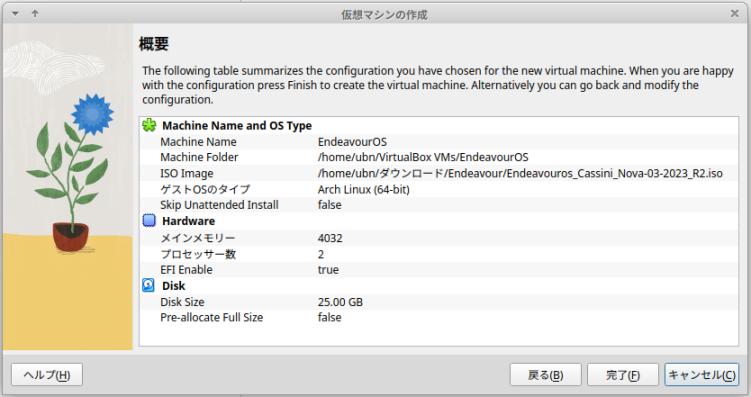
Task: Click 戻る(B) to go back
Action: click(x=546, y=375)
